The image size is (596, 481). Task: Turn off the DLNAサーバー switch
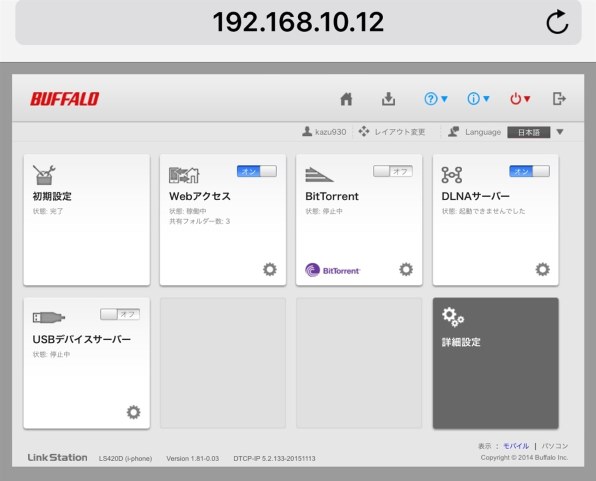pyautogui.click(x=529, y=171)
